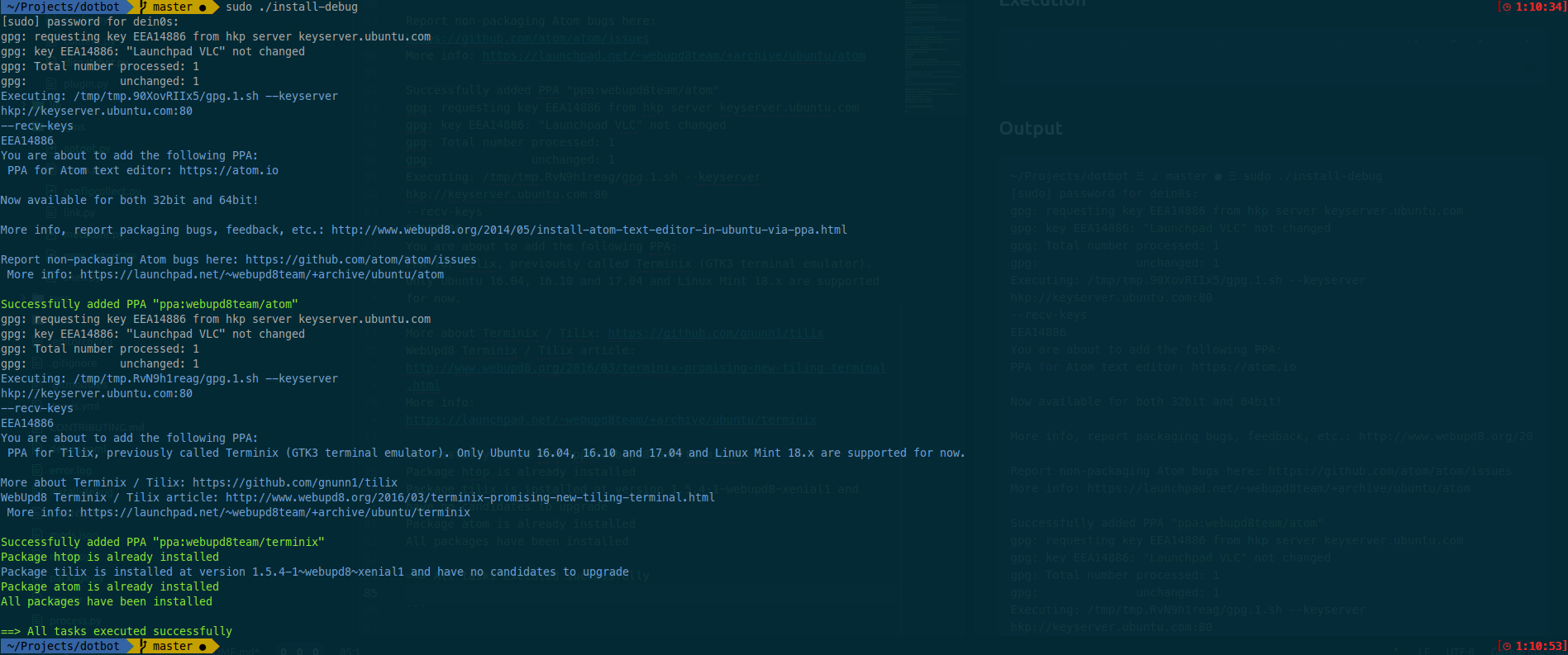1568x655 pixels.
Task: Click the 1:10:53 timestamp
Action: (1540, 646)
